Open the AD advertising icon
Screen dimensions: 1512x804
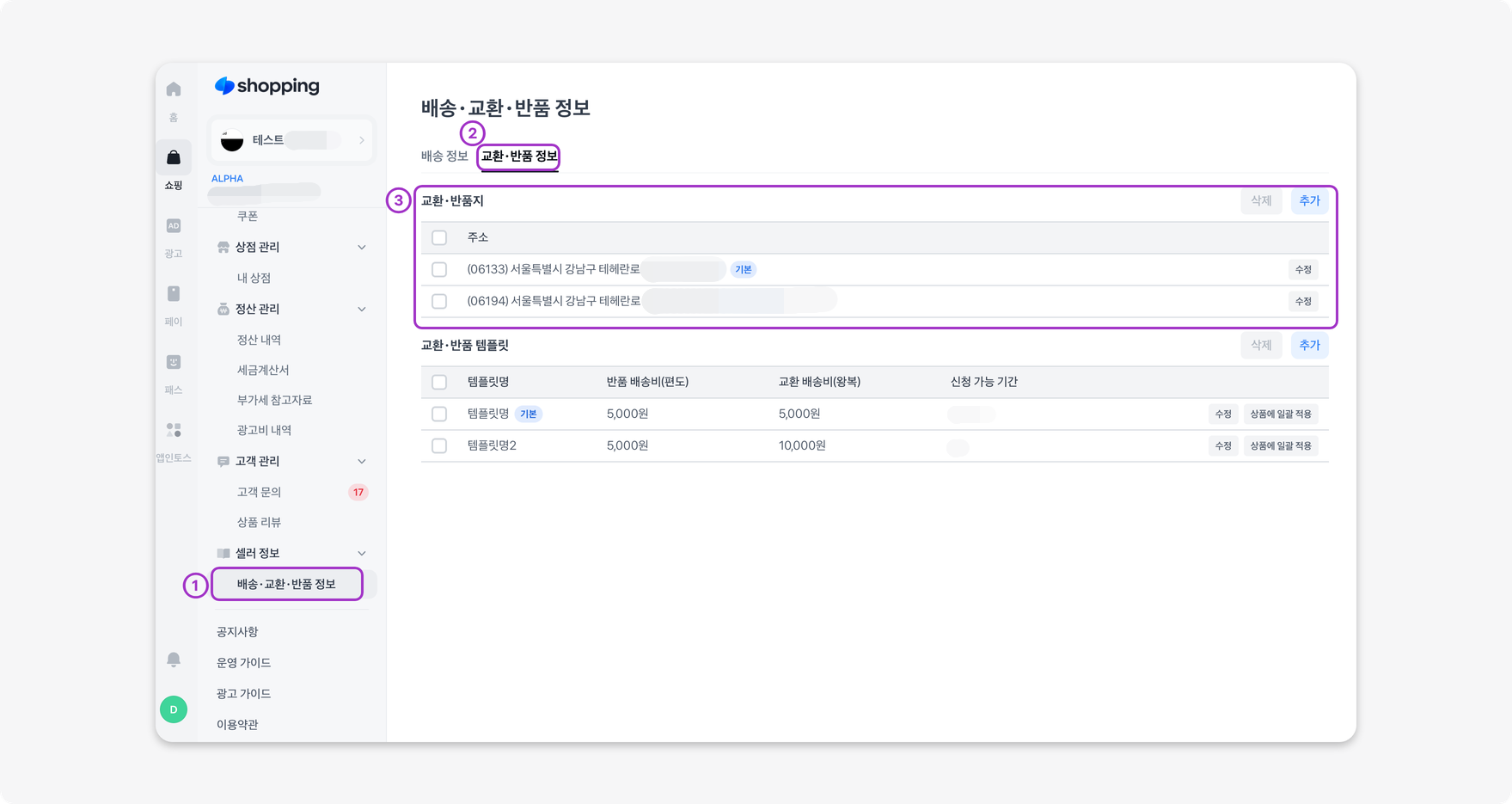pos(174,226)
